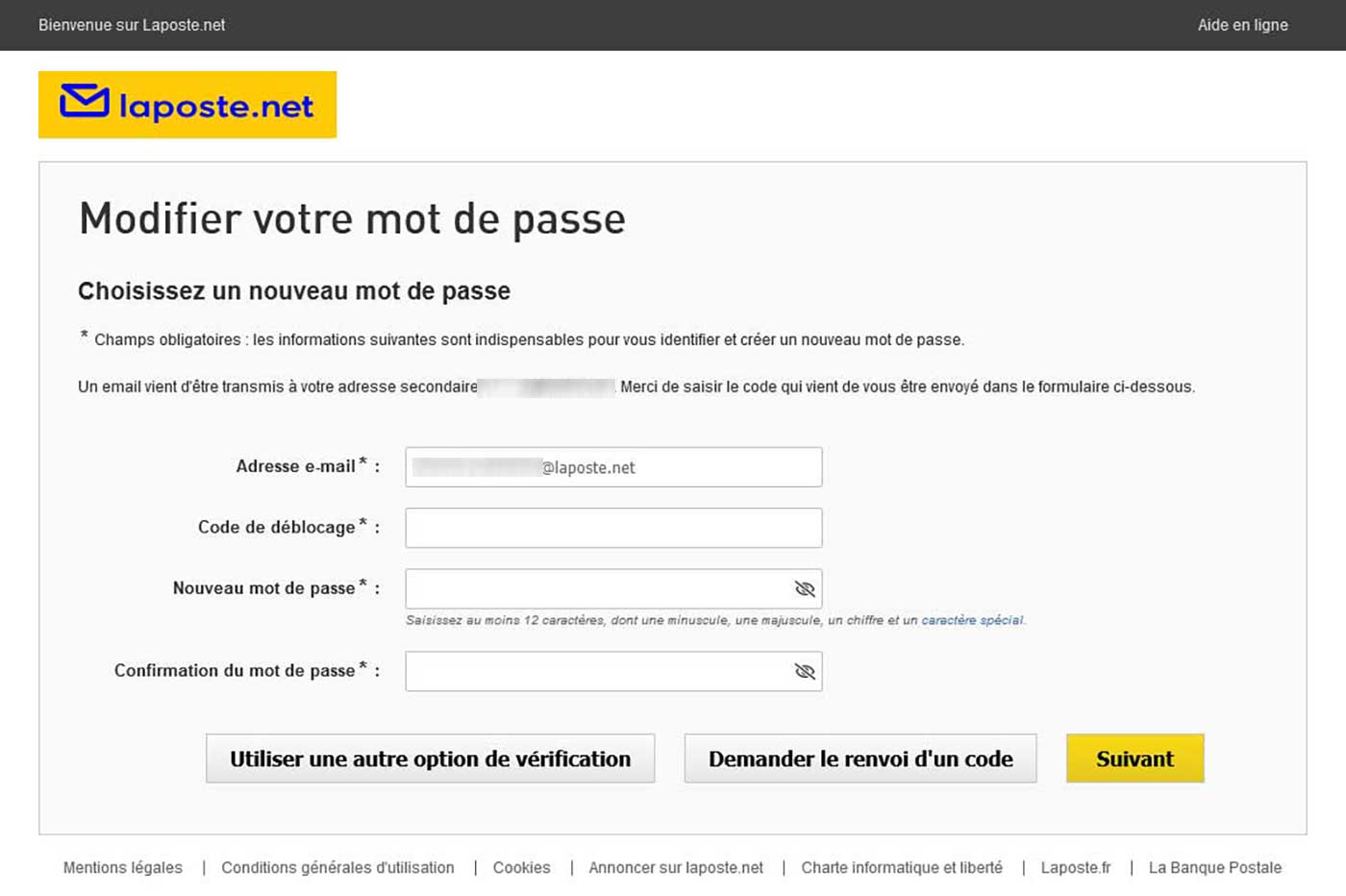Focus the Code de déblocage field

click(613, 528)
